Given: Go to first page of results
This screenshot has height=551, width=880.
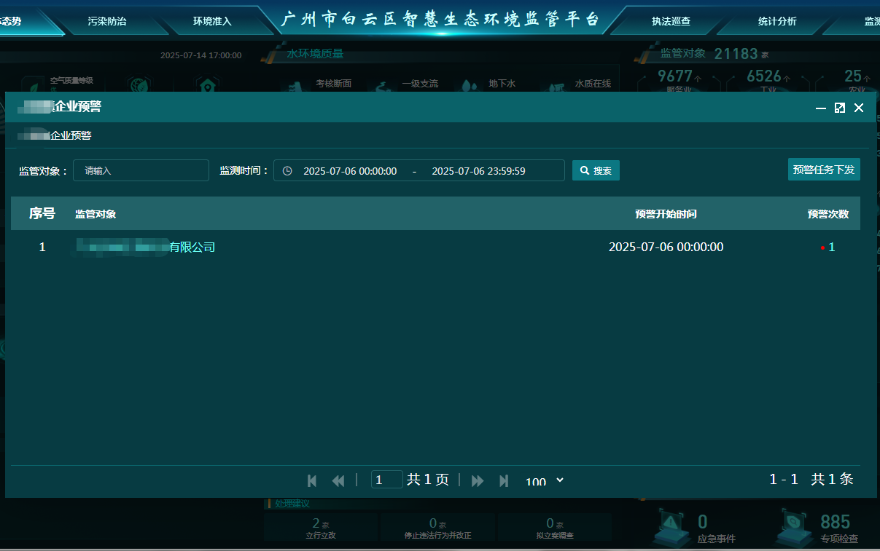Looking at the screenshot, I should (312, 480).
